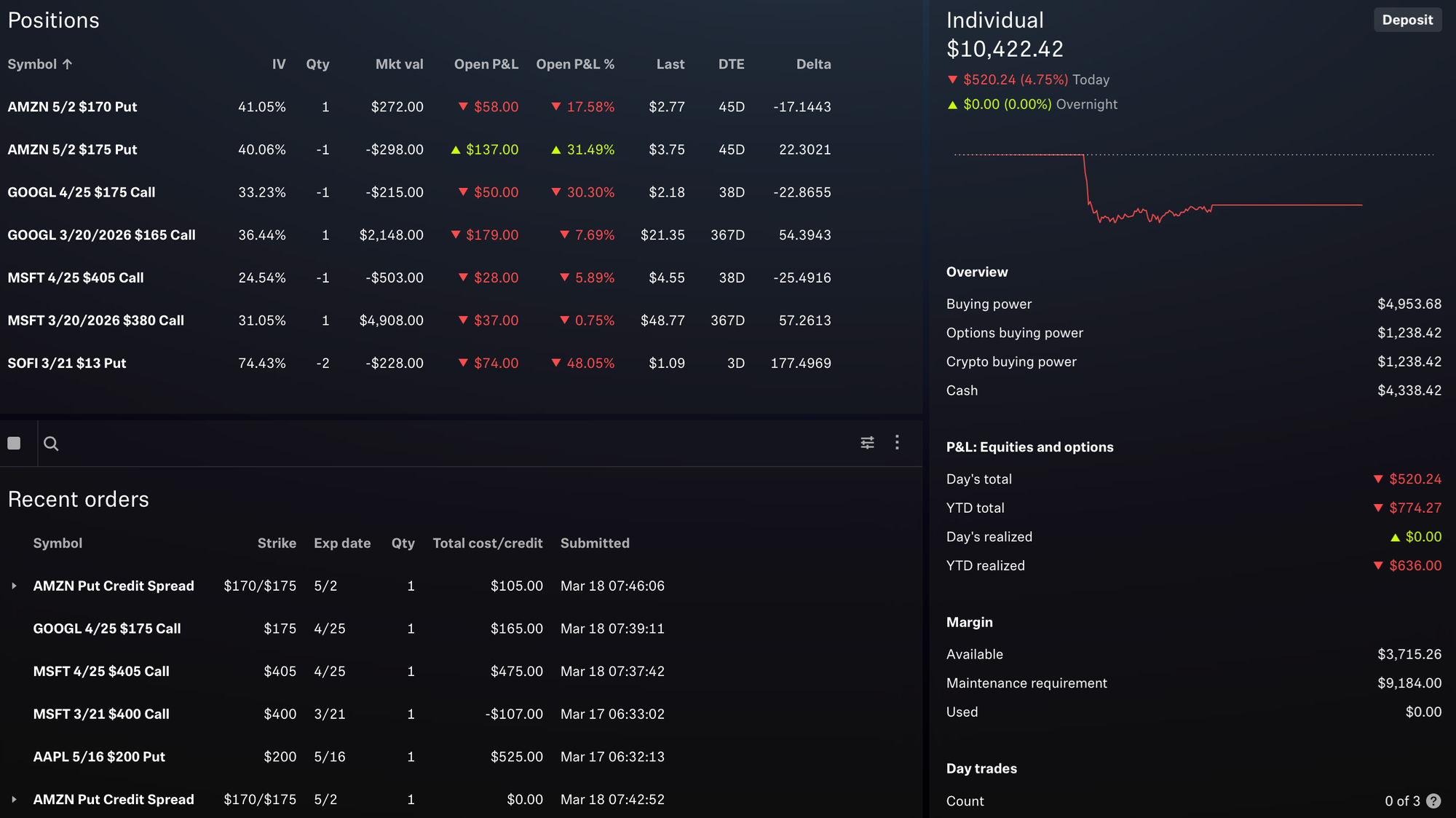
Task: Click the $10,422.42 account balance
Action: click(1005, 50)
